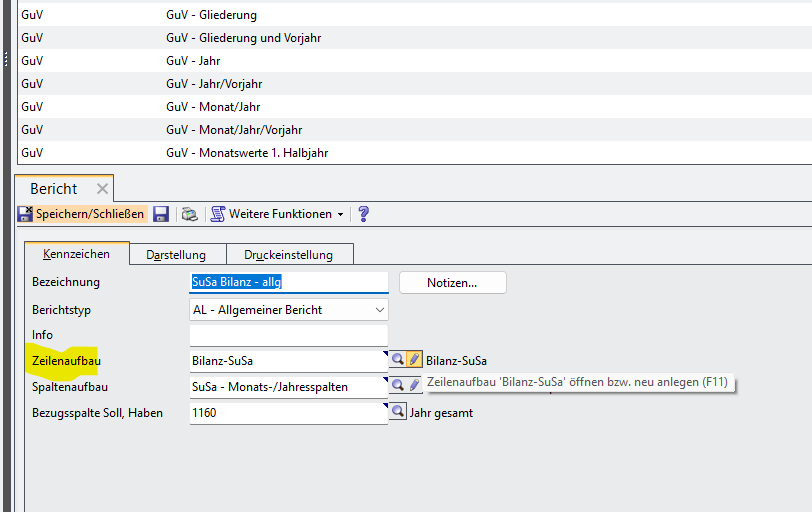The width and height of the screenshot is (812, 512).
Task: Click the magnifier search icon next to Zeilenaufbau
Action: click(397, 360)
